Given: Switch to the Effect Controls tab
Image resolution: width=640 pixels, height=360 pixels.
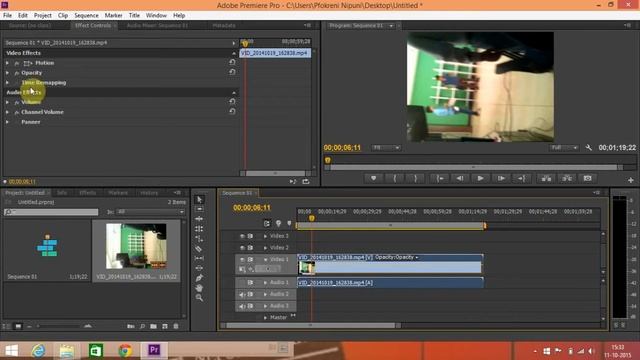Looking at the screenshot, I should click(x=93, y=25).
